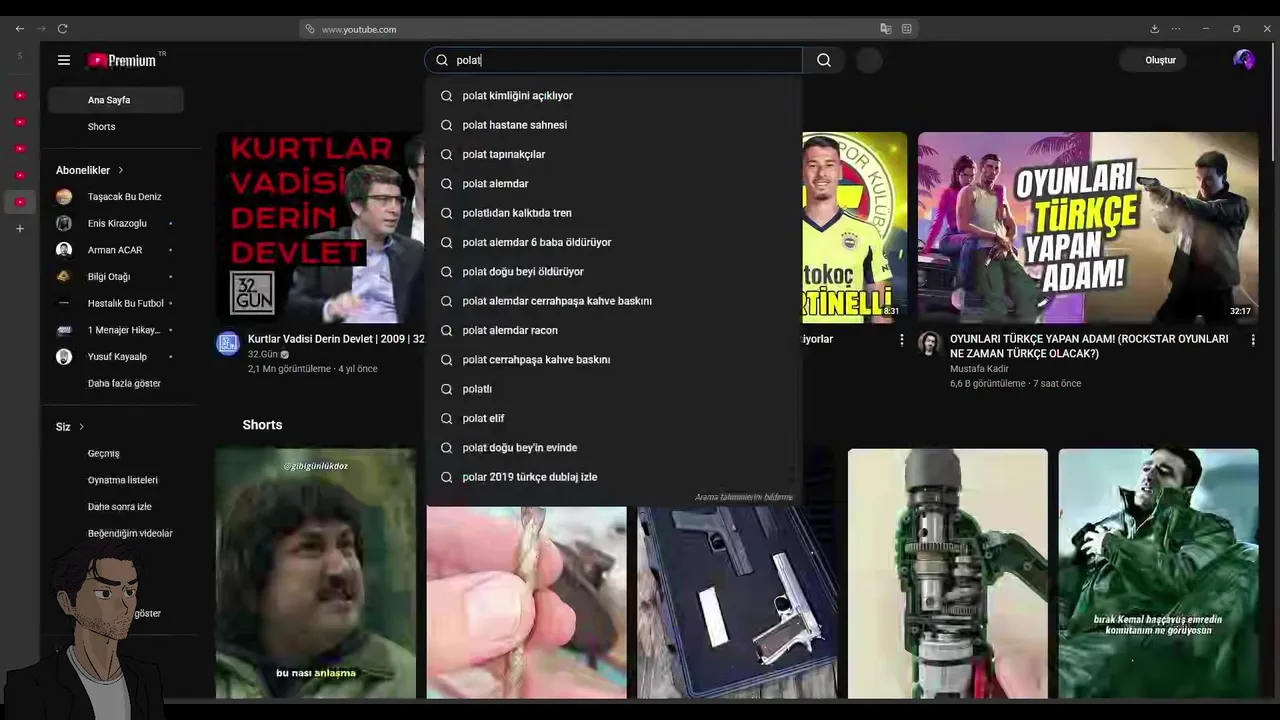This screenshot has width=1280, height=720.
Task: Expand the Abonelikler section chevron
Action: click(x=121, y=170)
